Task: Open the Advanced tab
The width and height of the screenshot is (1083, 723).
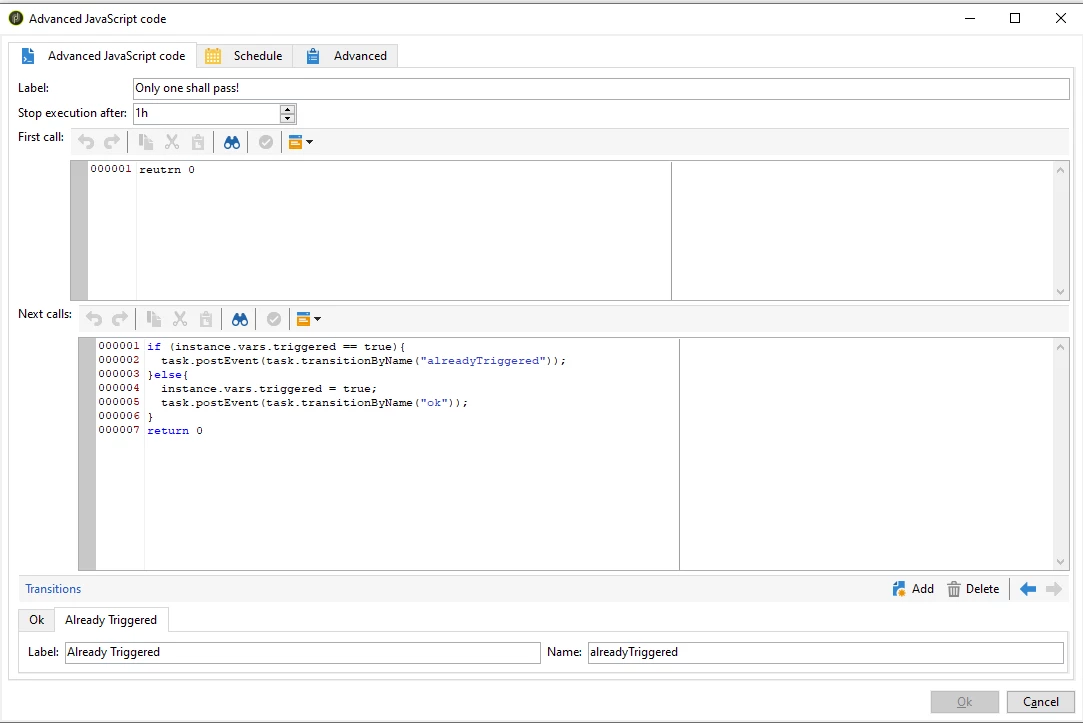Action: point(345,56)
